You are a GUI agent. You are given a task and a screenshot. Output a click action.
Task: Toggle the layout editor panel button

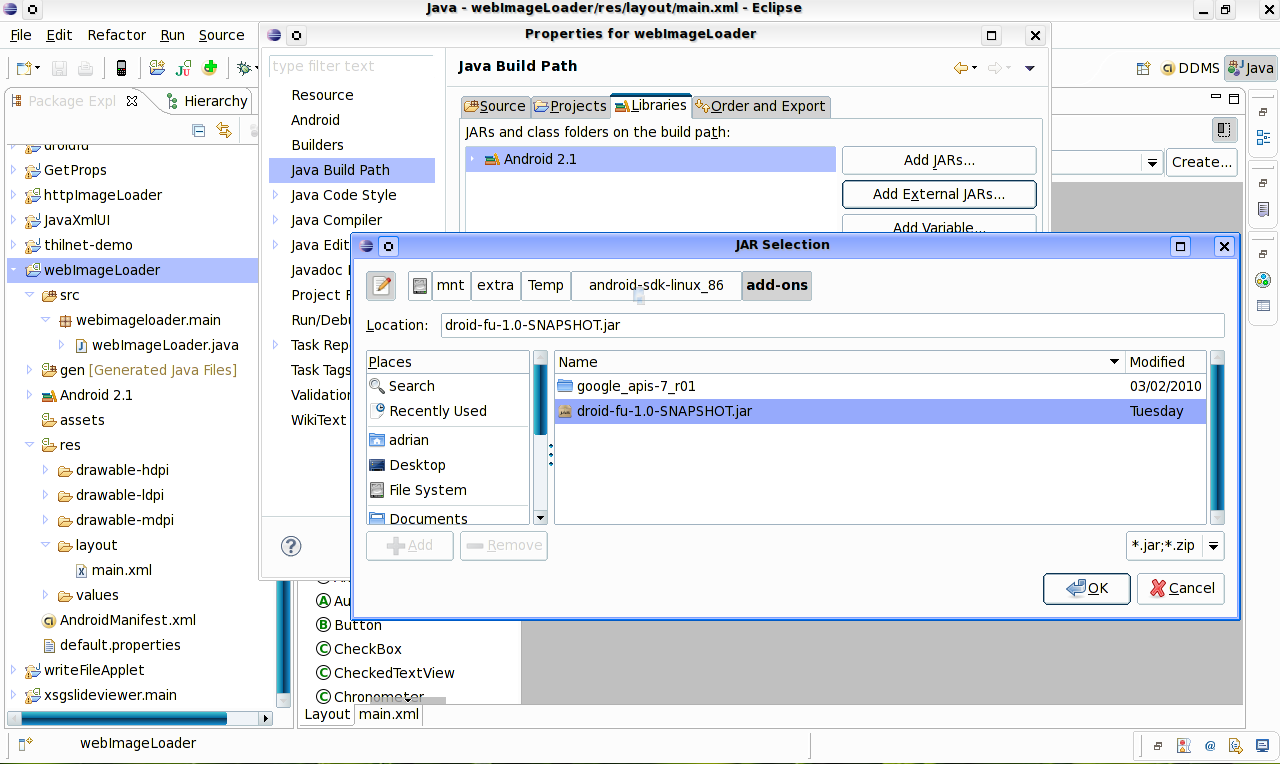[x=1223, y=130]
